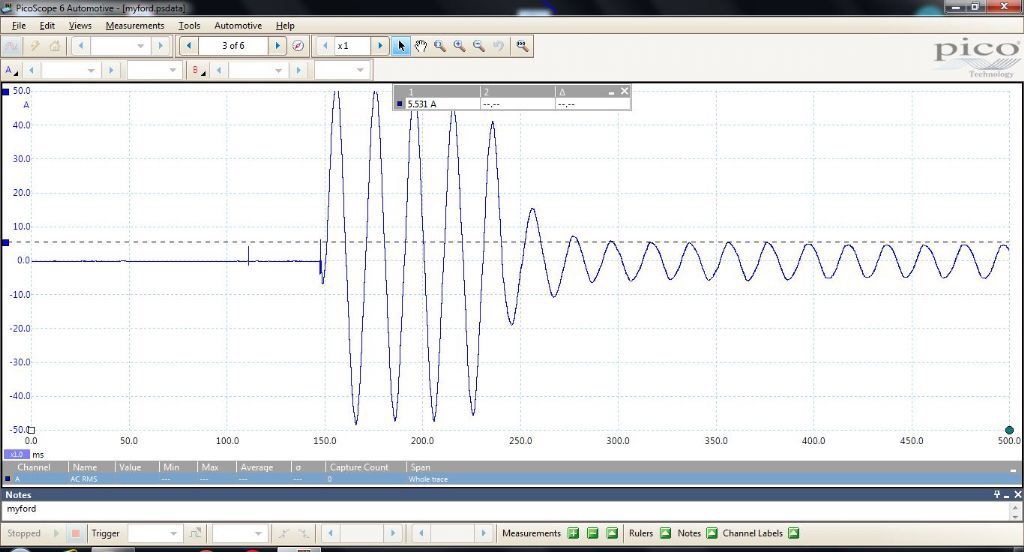Click the scope mode waveform icon
The height and width of the screenshot is (552, 1024).
click(11, 46)
